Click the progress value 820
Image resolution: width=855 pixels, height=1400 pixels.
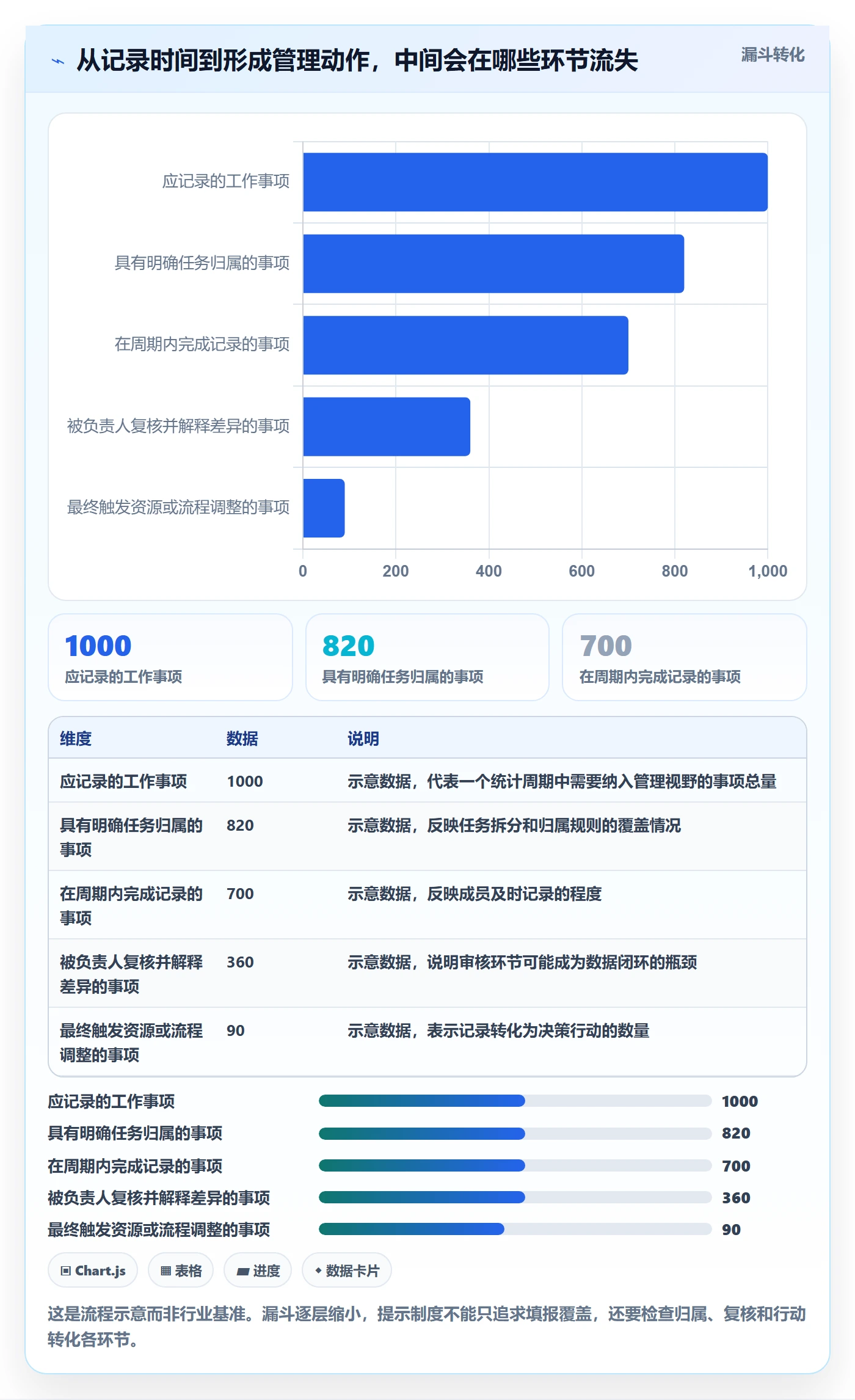(x=736, y=1133)
